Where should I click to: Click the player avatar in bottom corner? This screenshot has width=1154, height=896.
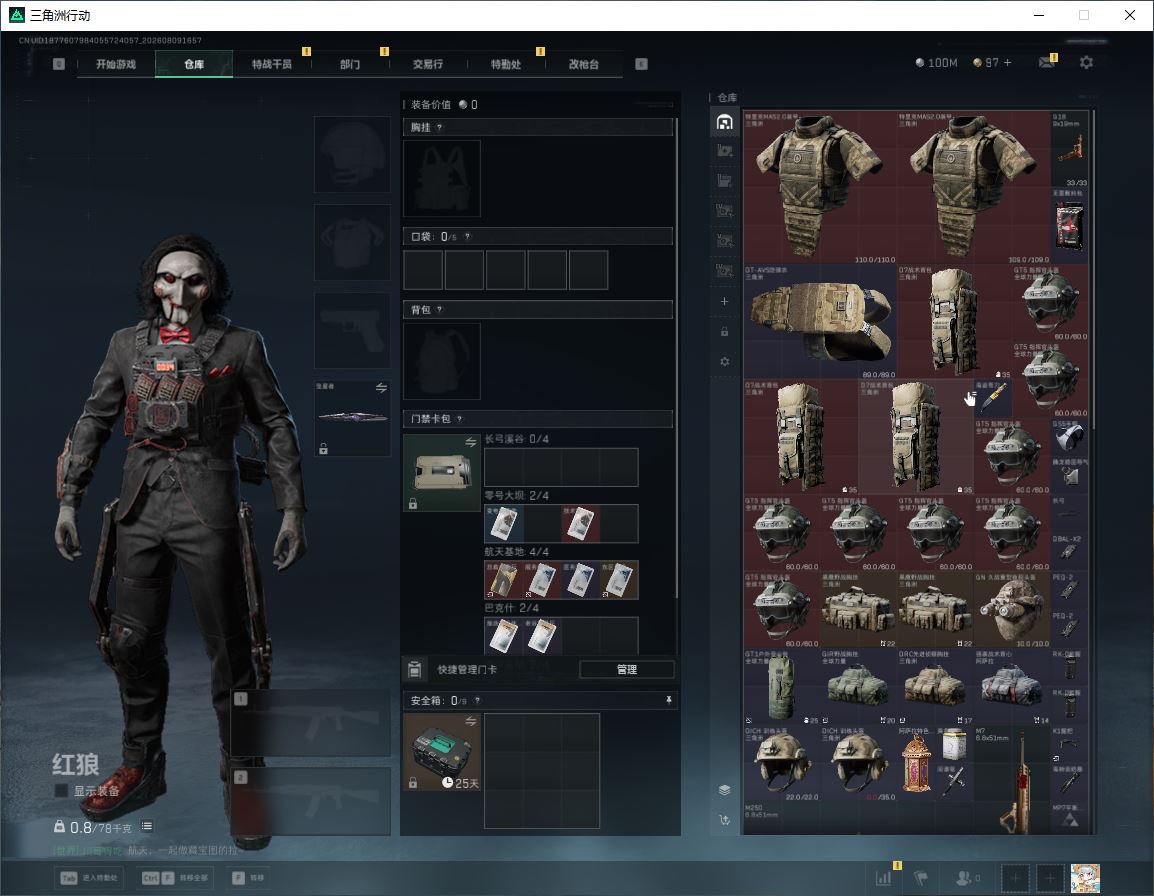tap(1085, 878)
